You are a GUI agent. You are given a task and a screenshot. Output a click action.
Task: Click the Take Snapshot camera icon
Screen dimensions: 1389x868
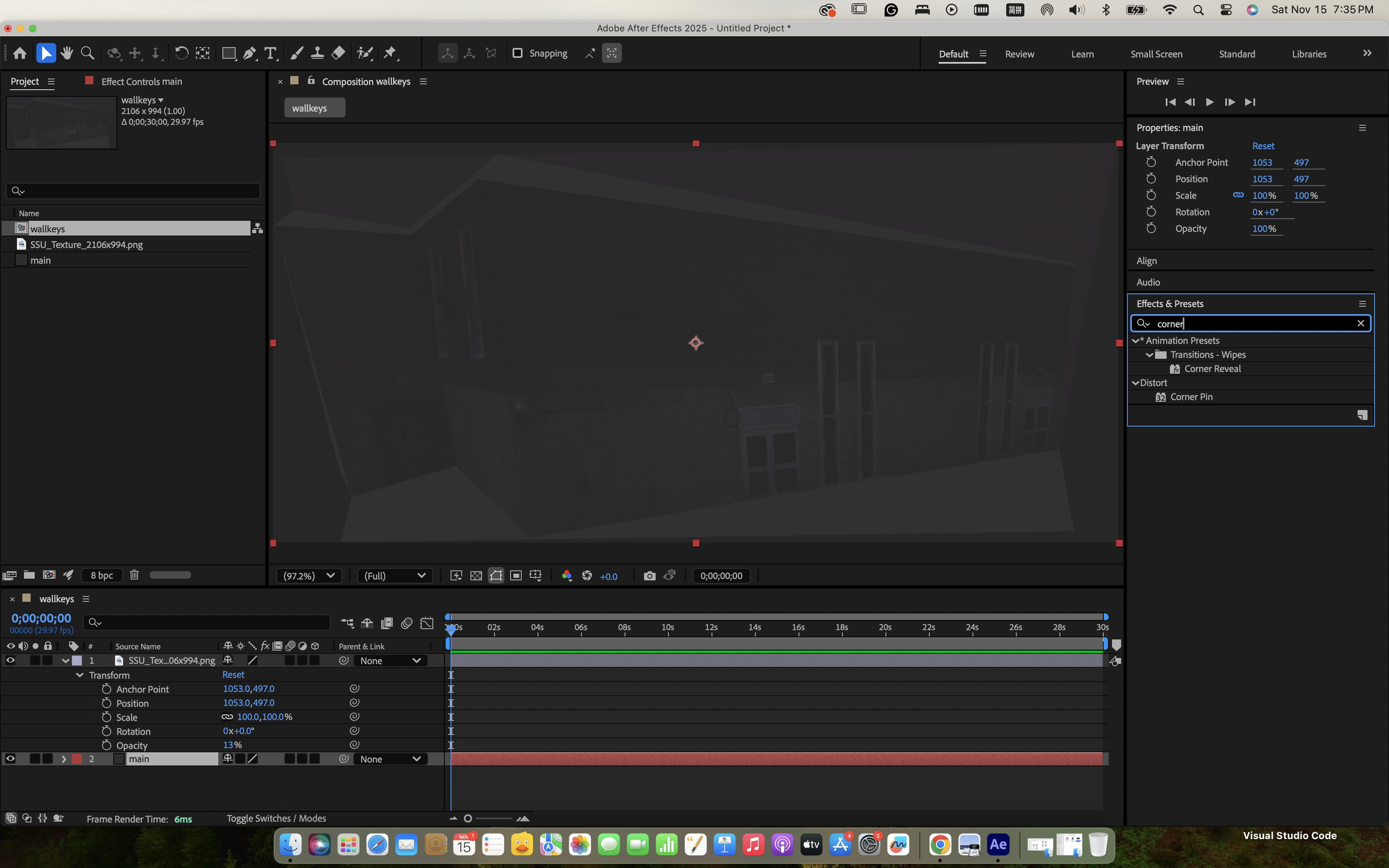[649, 576]
